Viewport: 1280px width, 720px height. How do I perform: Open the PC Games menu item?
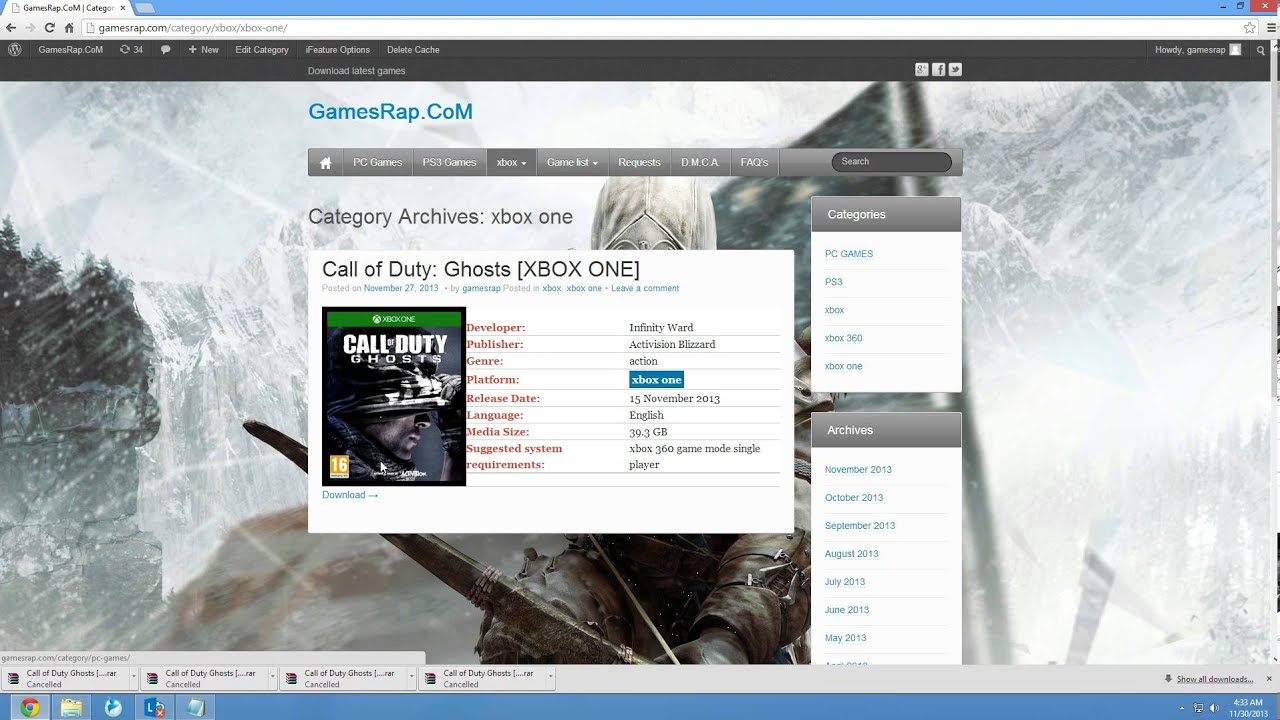tap(377, 163)
